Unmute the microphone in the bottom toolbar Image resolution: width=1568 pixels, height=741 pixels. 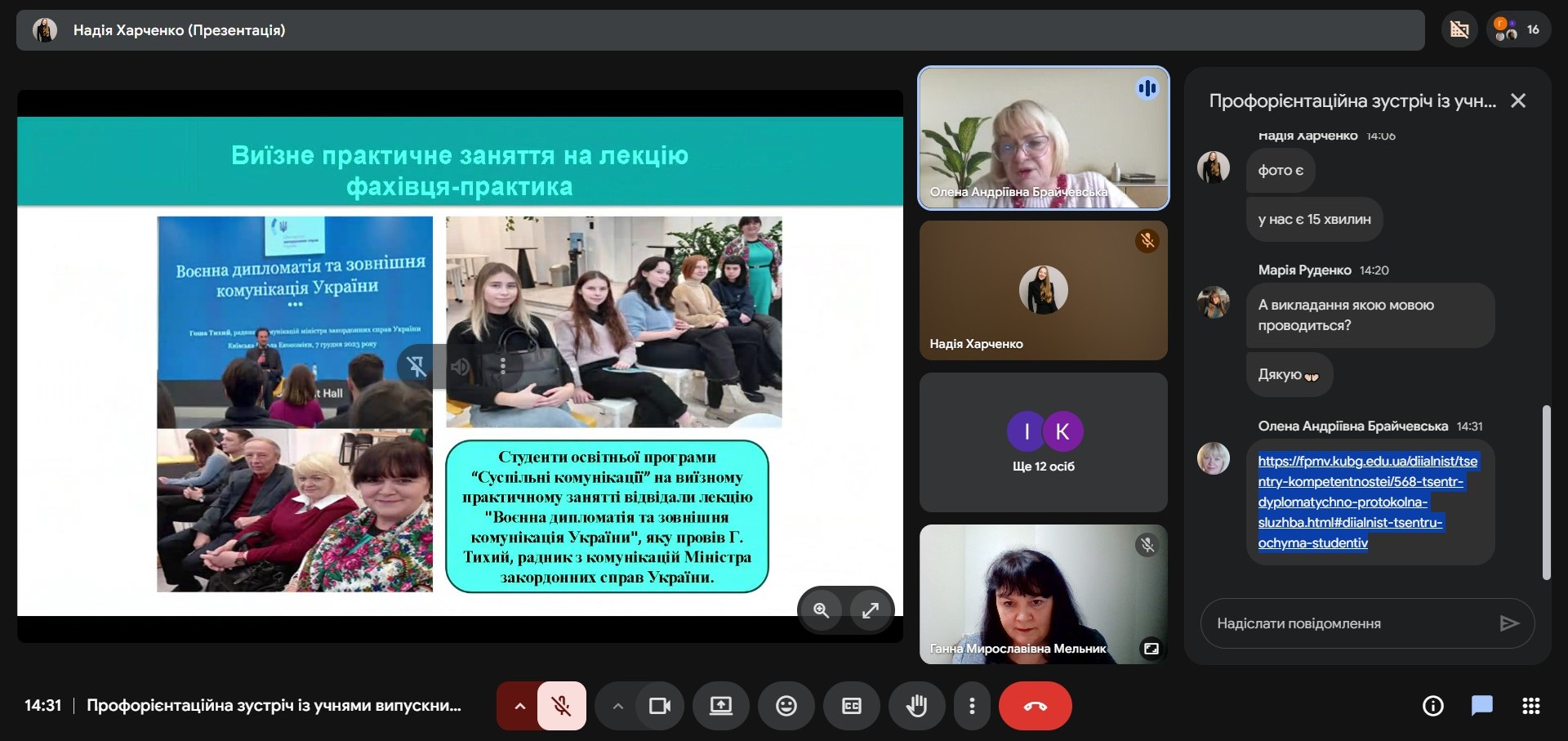pyautogui.click(x=562, y=706)
